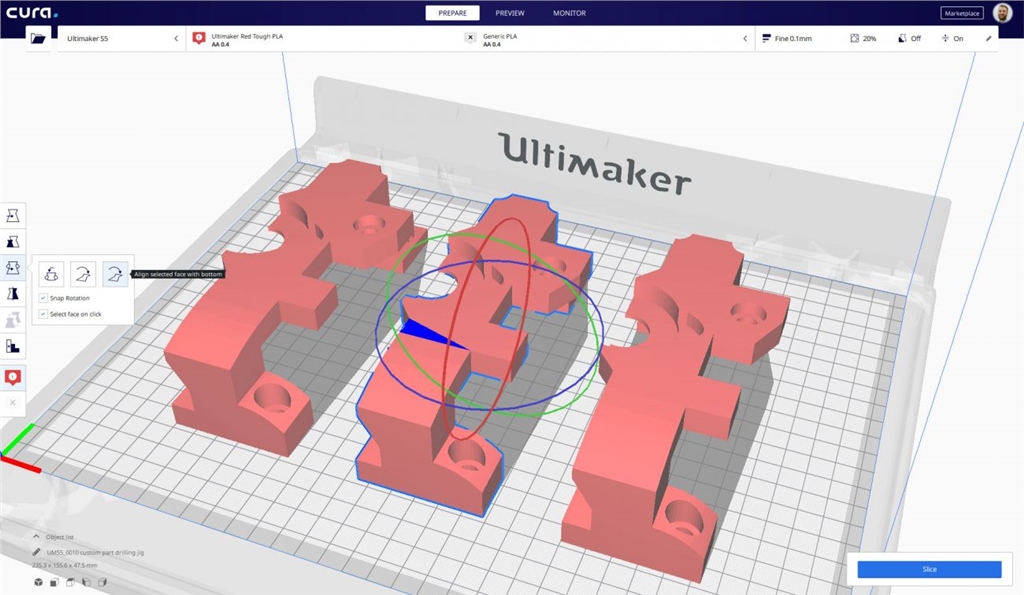The image size is (1024, 595).
Task: Open the Marketplace
Action: (x=961, y=13)
